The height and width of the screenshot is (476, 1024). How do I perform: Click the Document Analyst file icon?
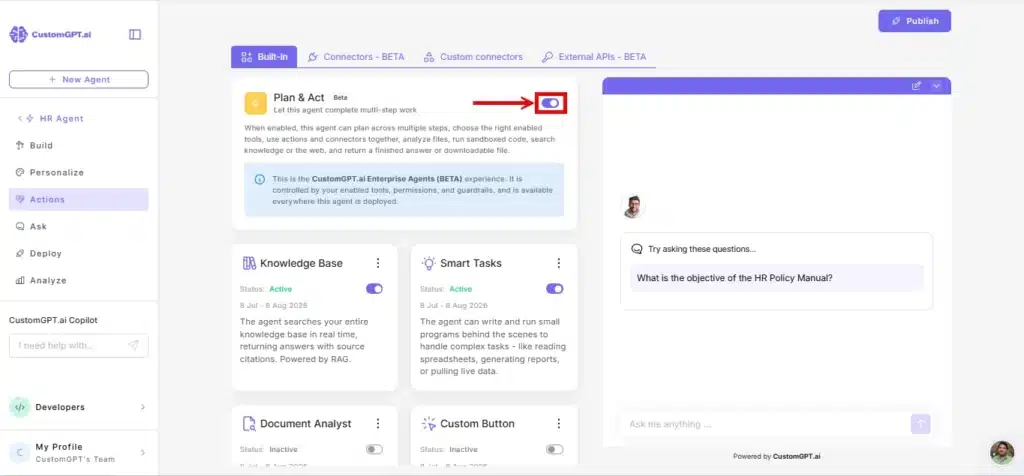[x=249, y=424]
